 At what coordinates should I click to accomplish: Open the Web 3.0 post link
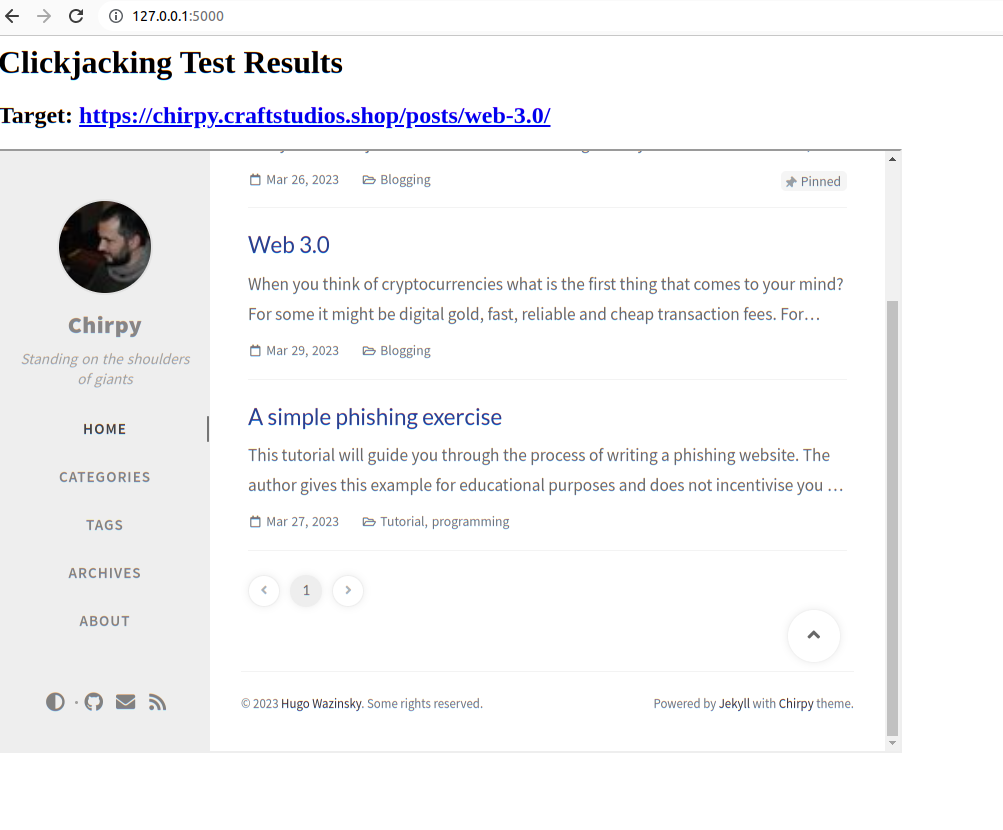pyautogui.click(x=288, y=244)
